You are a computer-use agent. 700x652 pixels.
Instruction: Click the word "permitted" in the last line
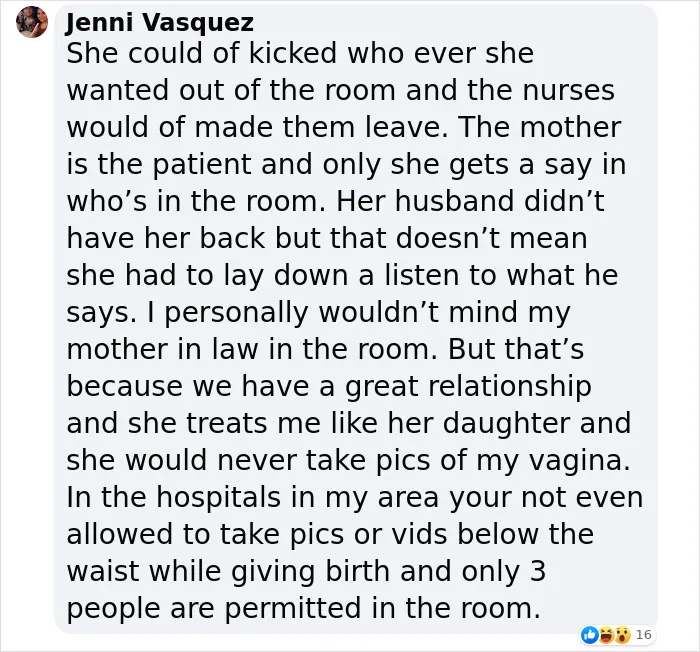tap(292, 609)
